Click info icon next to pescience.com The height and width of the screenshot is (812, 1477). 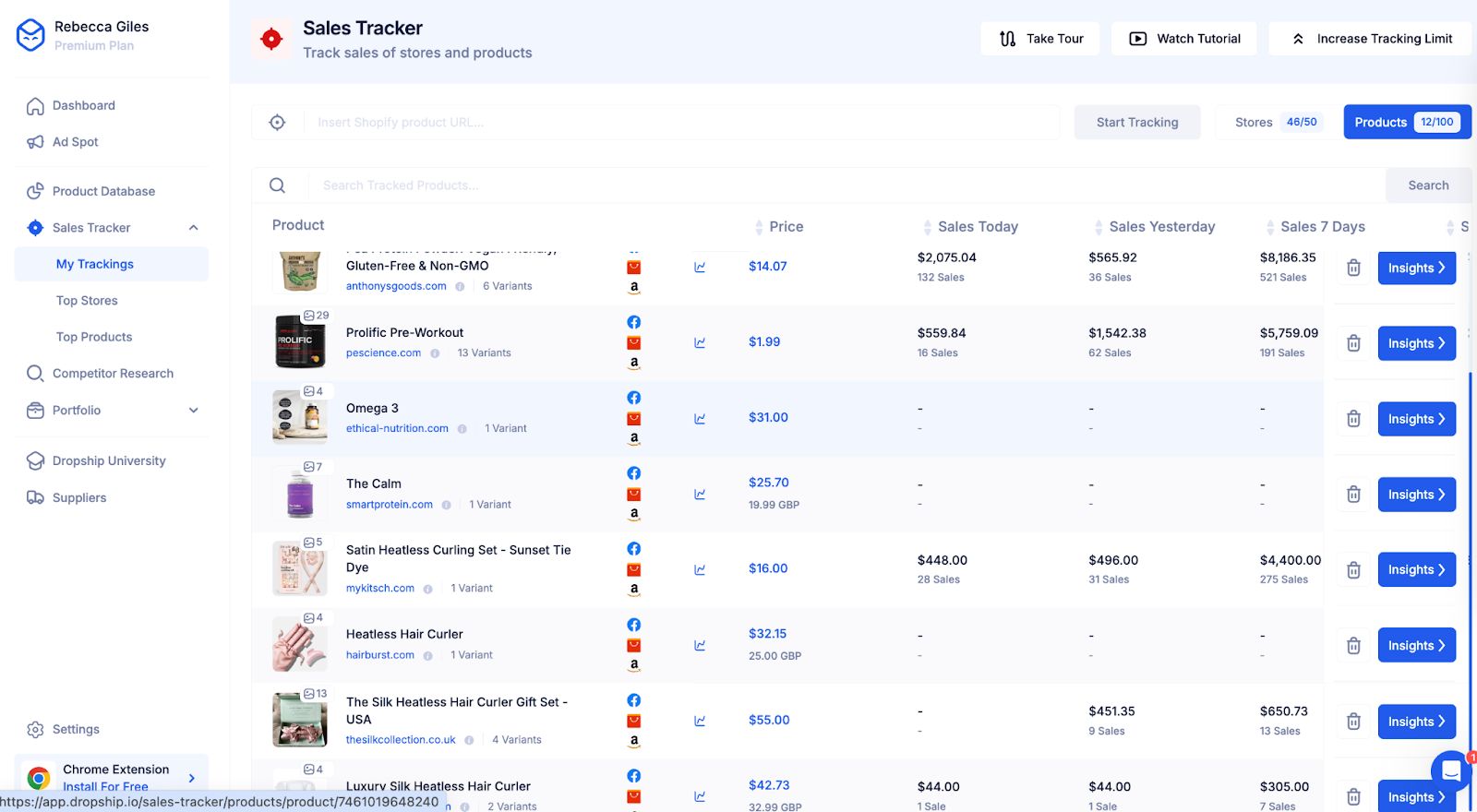coord(435,353)
